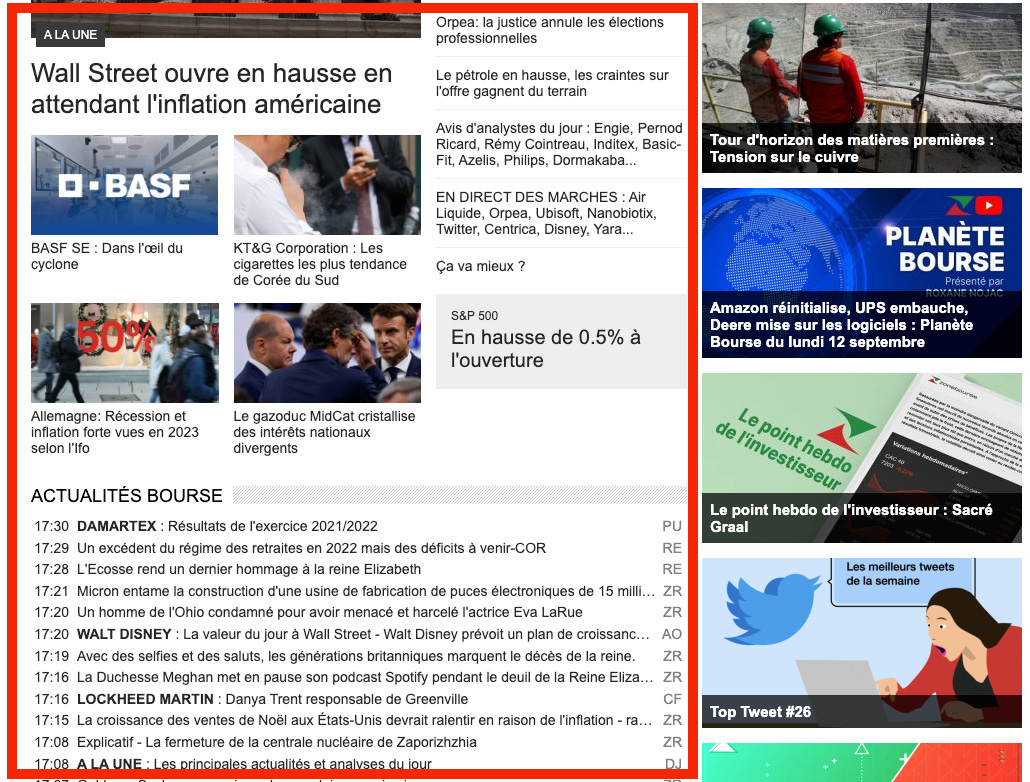Open the Scholz and Macron photo thumbnail
1030x782 pixels.
point(327,353)
